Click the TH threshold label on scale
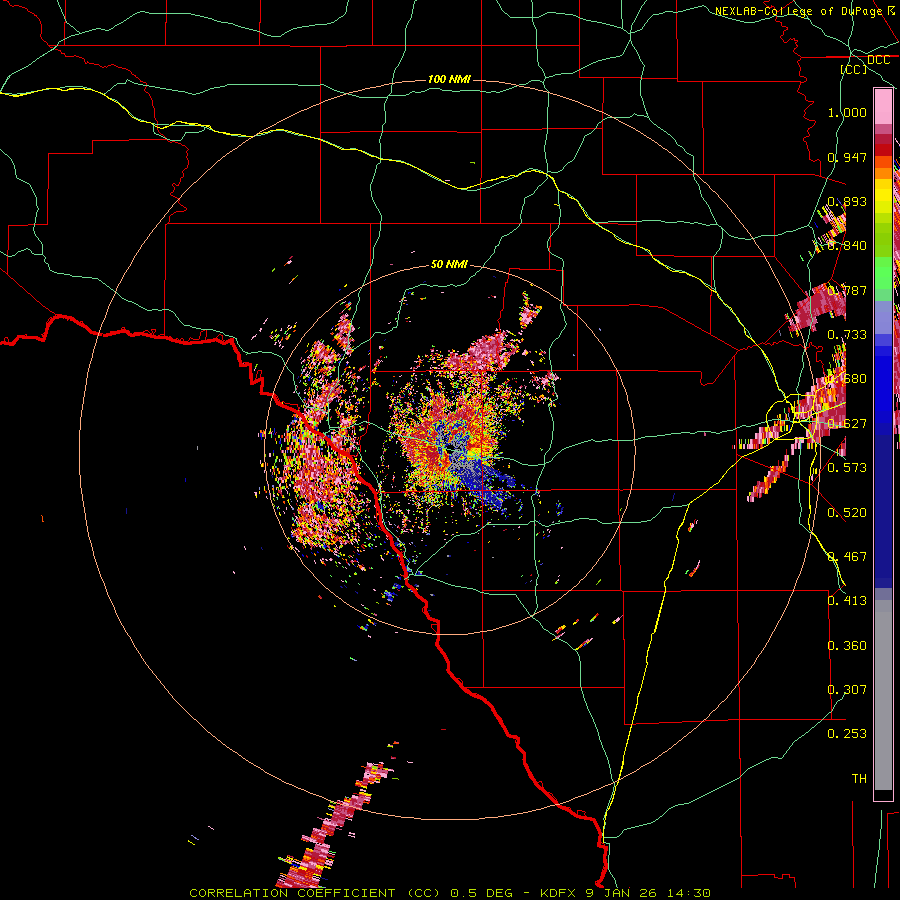The width and height of the screenshot is (900, 900). (859, 779)
